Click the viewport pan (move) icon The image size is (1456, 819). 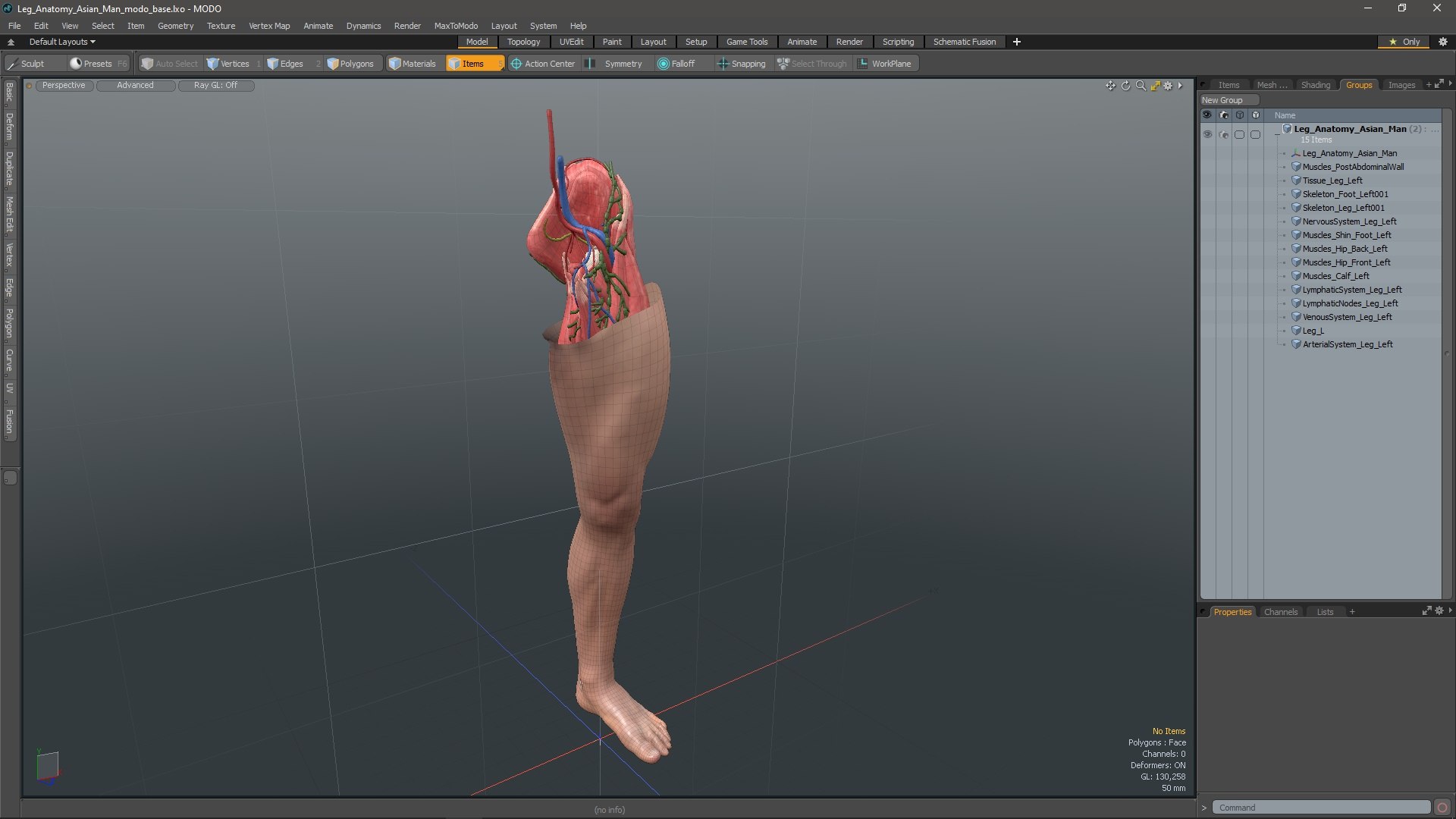coord(1110,86)
